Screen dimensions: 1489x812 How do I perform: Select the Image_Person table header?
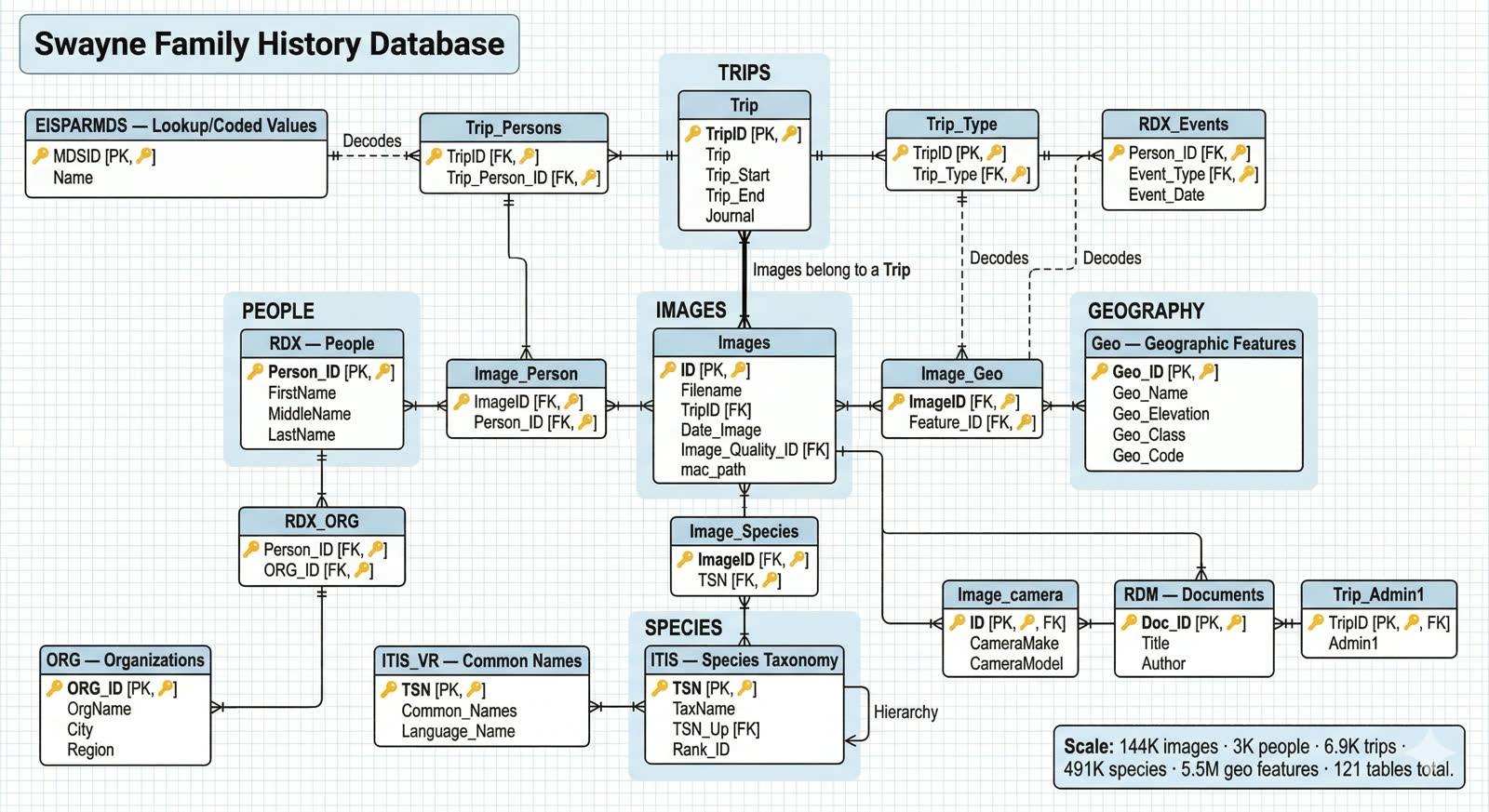tap(526, 374)
